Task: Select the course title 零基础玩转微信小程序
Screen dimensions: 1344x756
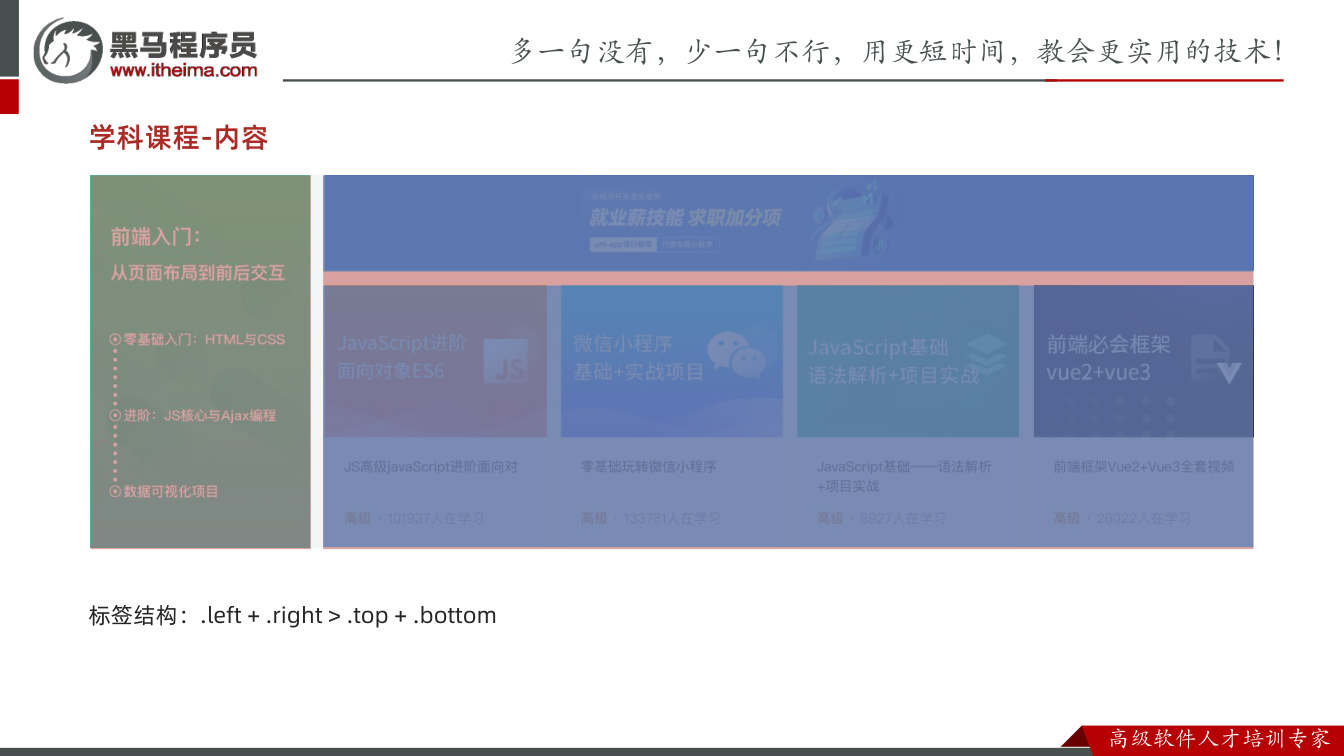Action: coord(649,467)
